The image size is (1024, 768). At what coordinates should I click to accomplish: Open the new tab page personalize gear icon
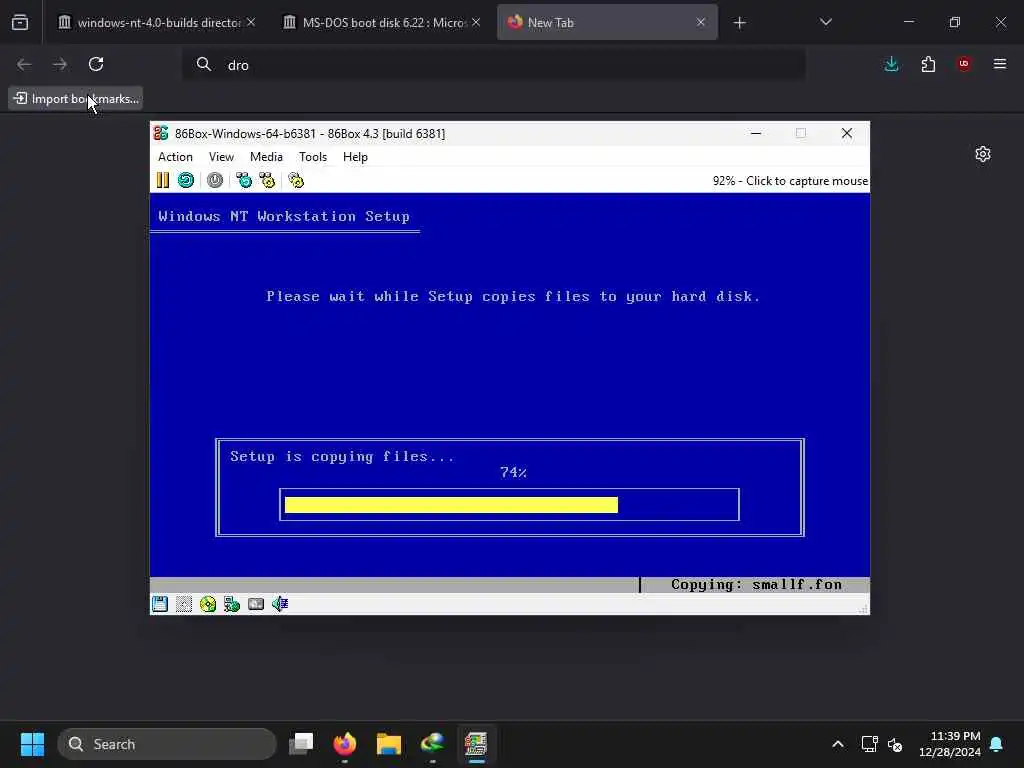click(x=983, y=154)
